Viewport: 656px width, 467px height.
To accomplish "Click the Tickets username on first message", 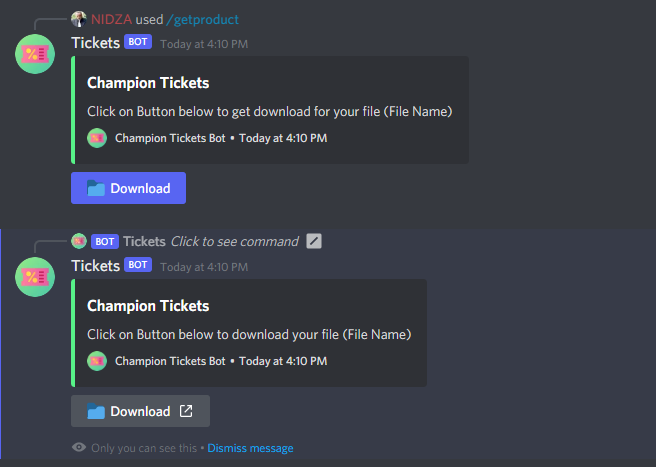I will coord(95,43).
